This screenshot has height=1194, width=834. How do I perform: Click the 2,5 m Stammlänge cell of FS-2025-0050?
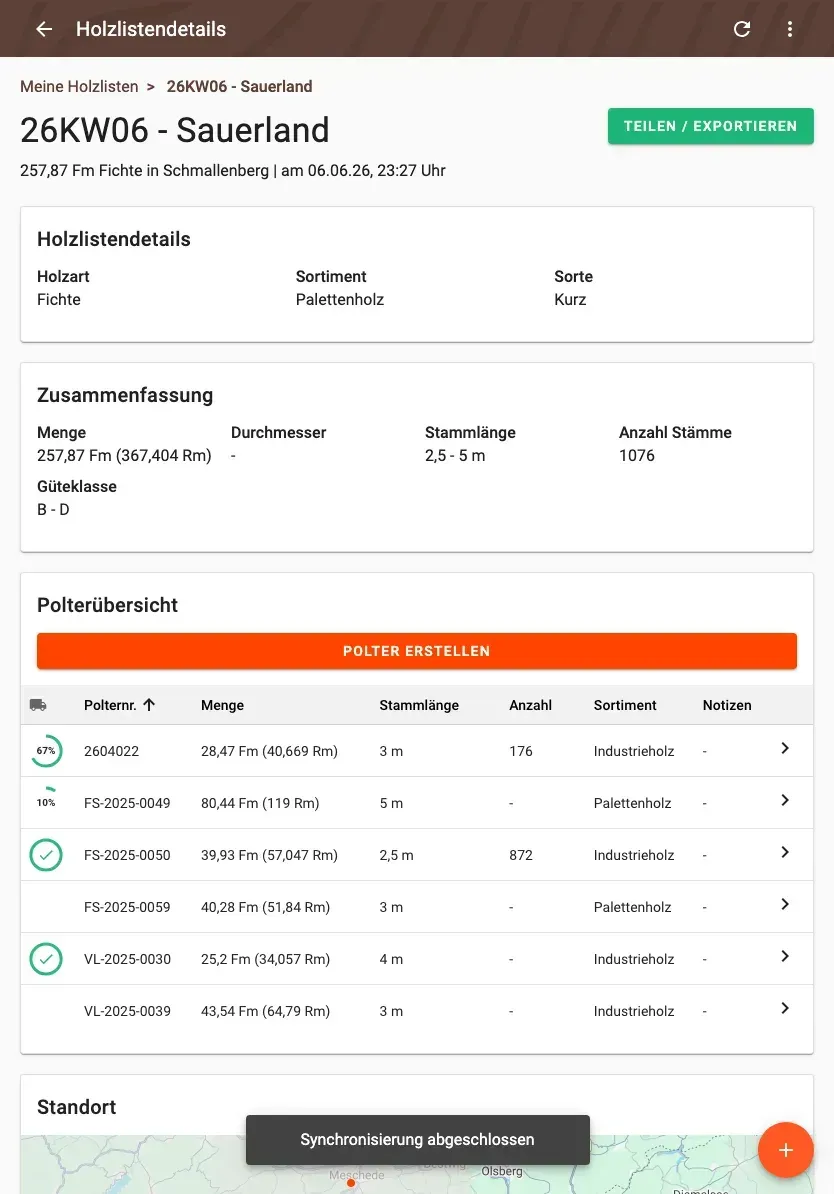click(x=396, y=855)
